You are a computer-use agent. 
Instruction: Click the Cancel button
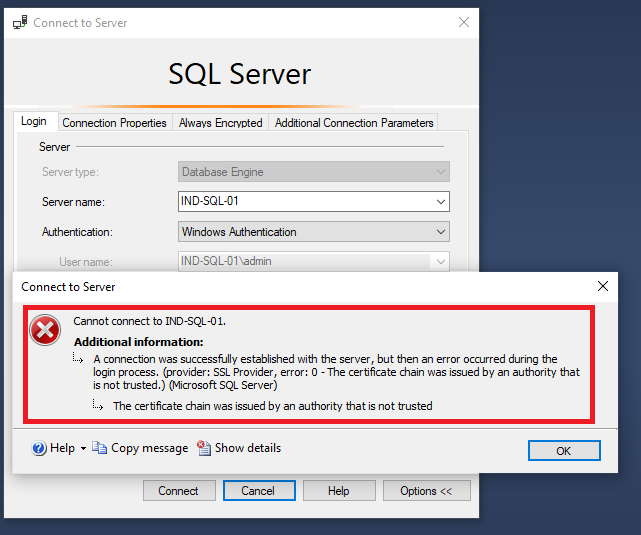[x=259, y=490]
